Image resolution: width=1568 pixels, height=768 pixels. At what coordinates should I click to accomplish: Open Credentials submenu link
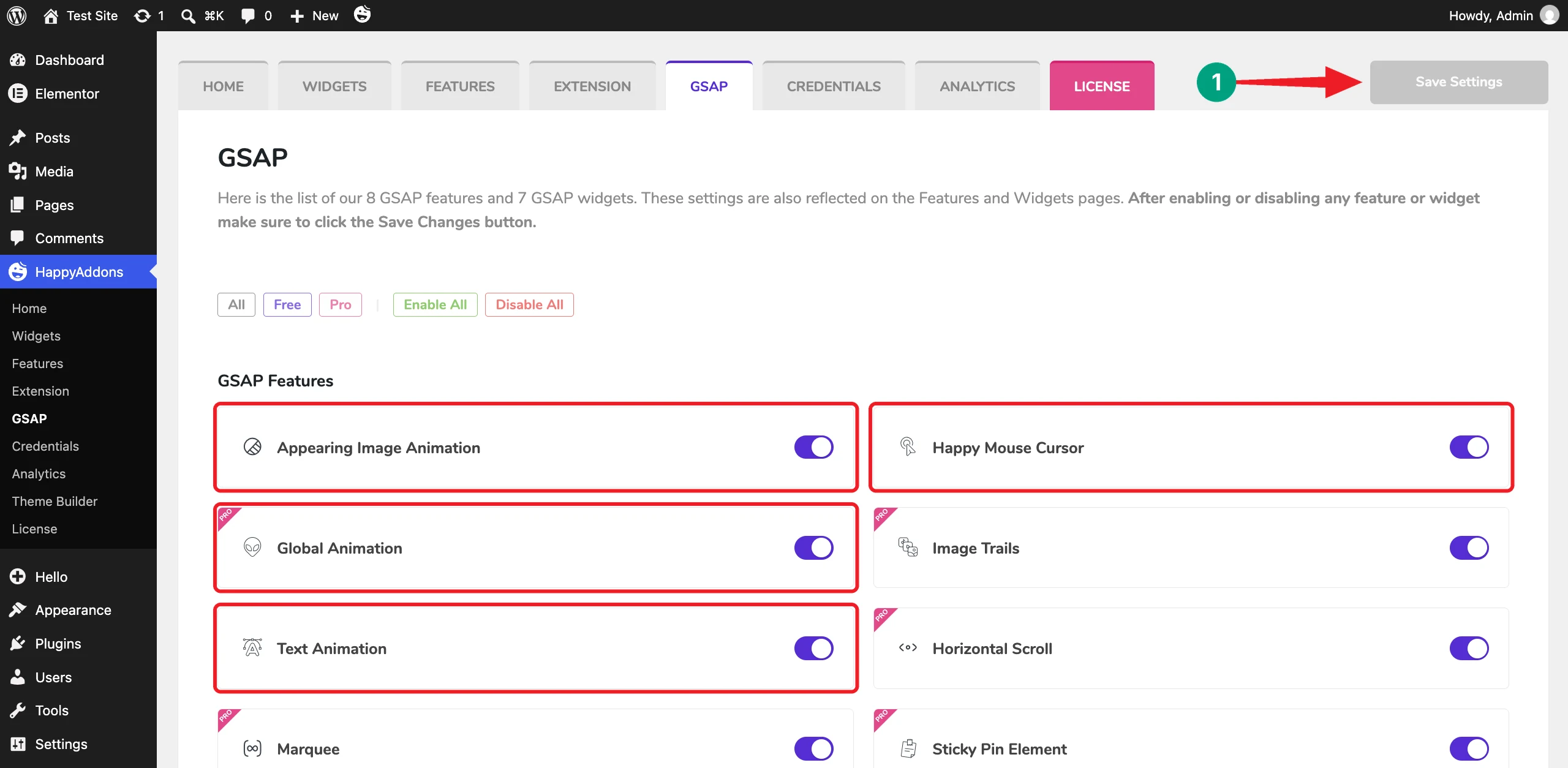tap(45, 446)
